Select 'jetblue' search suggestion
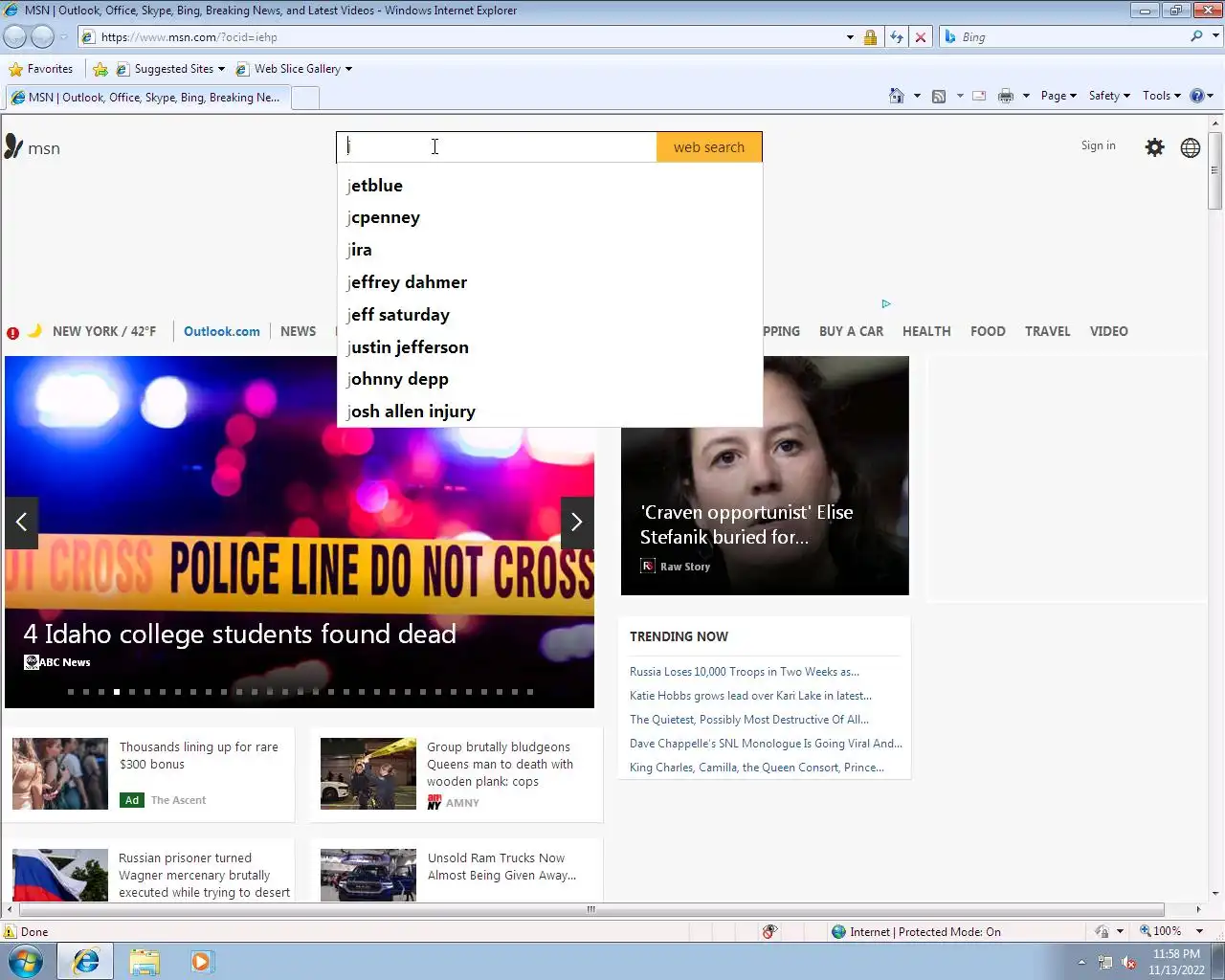Image resolution: width=1225 pixels, height=980 pixels. coord(549,186)
